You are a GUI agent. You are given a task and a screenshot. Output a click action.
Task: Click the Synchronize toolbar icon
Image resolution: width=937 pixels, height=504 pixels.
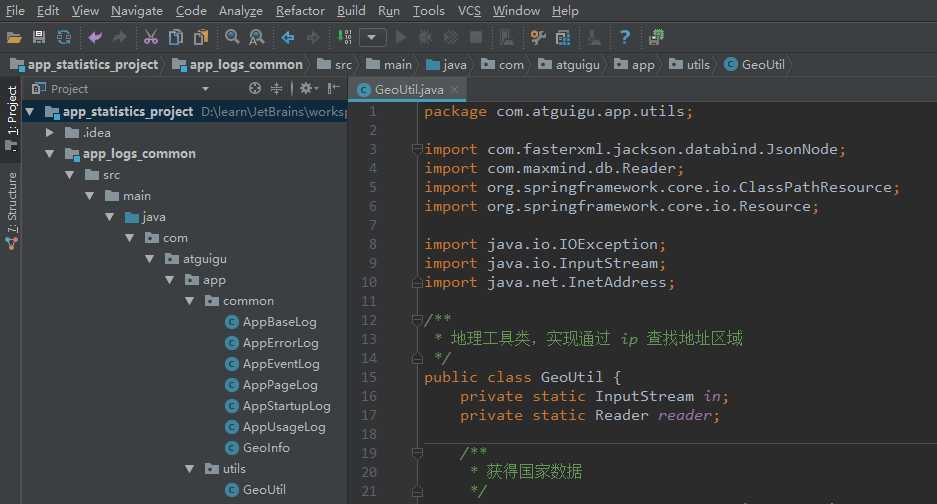click(x=63, y=37)
